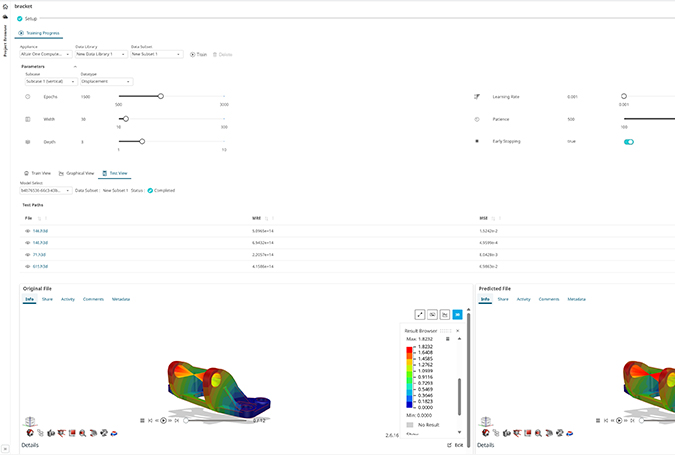Open the Datatype dropdown
The height and width of the screenshot is (455, 675).
pos(107,81)
